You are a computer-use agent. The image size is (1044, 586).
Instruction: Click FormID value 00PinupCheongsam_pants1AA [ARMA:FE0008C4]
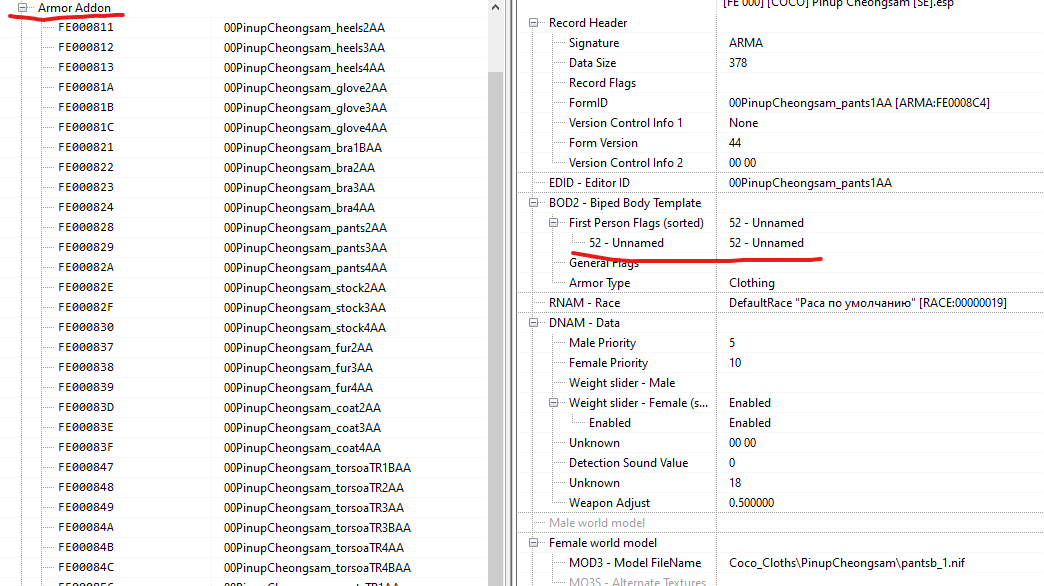(859, 103)
